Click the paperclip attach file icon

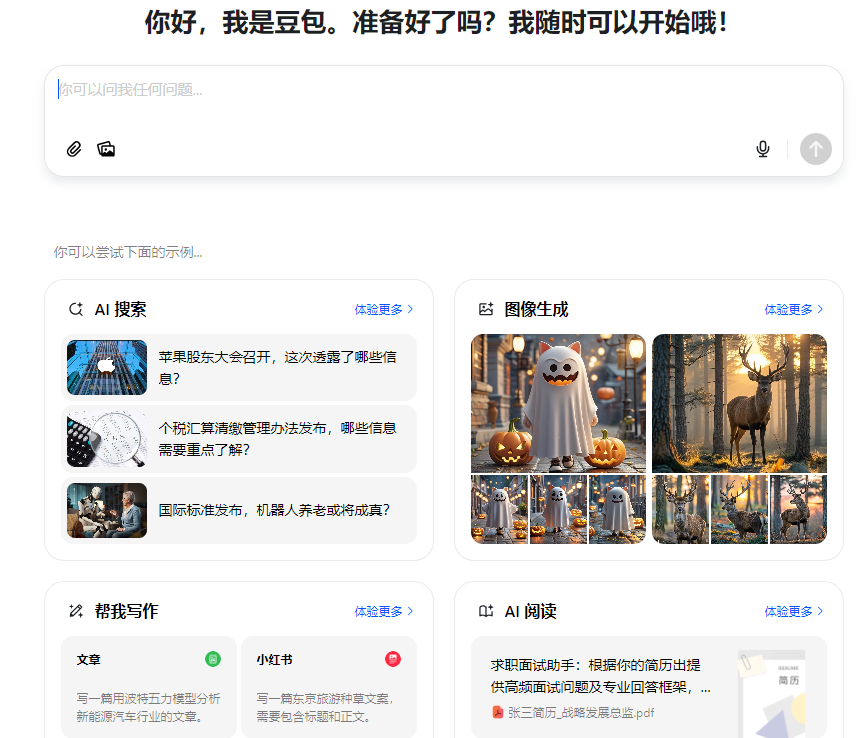pos(73,149)
